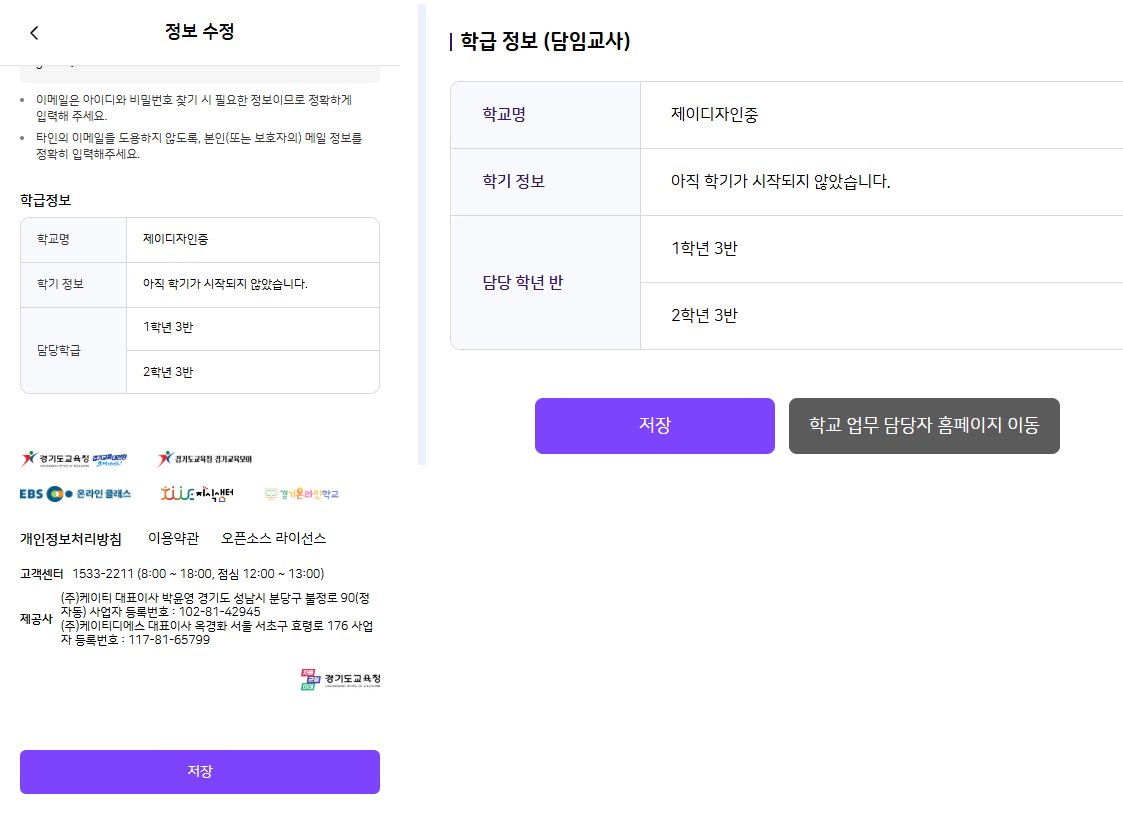
Task: Select the 1학년 3반 row in 담당 학년 반
Action: point(882,249)
